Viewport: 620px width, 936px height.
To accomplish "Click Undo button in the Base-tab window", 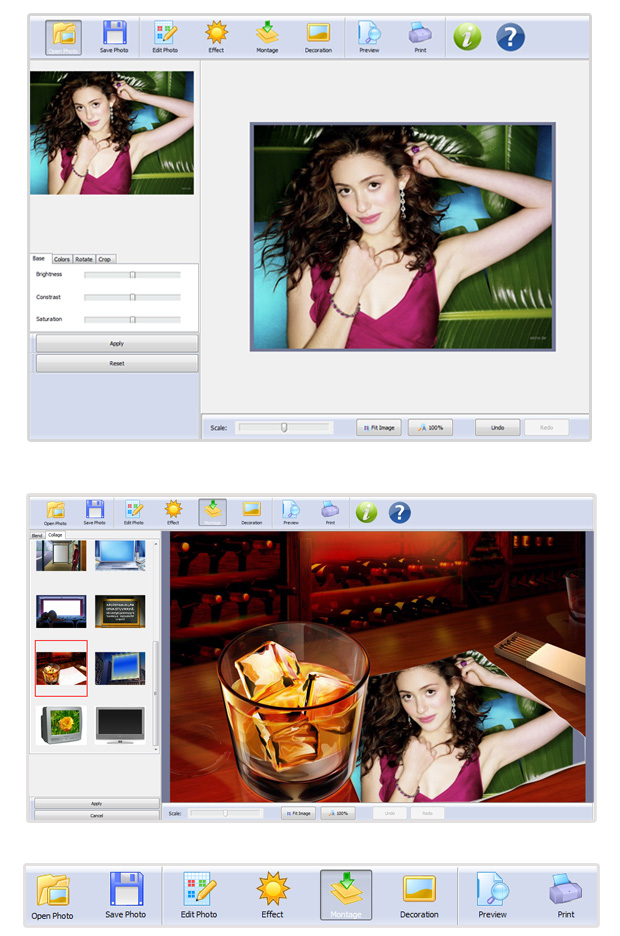I will (x=498, y=427).
